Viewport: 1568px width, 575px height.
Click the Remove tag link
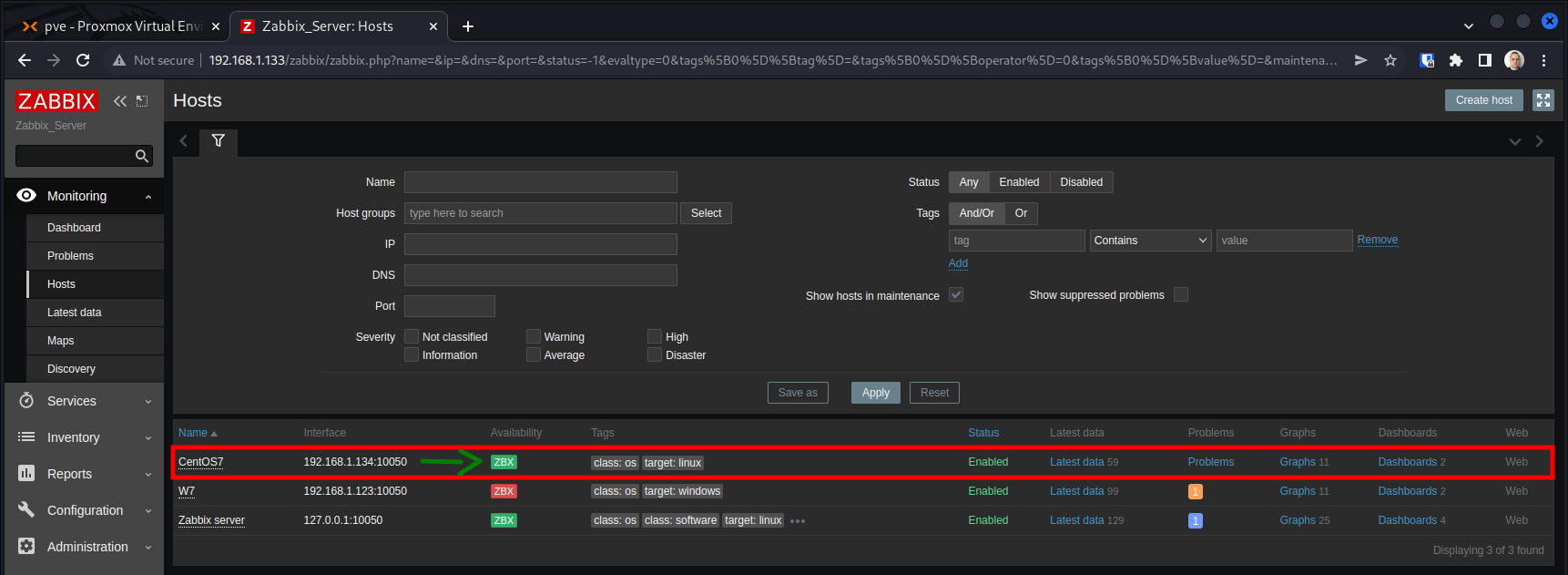point(1377,240)
